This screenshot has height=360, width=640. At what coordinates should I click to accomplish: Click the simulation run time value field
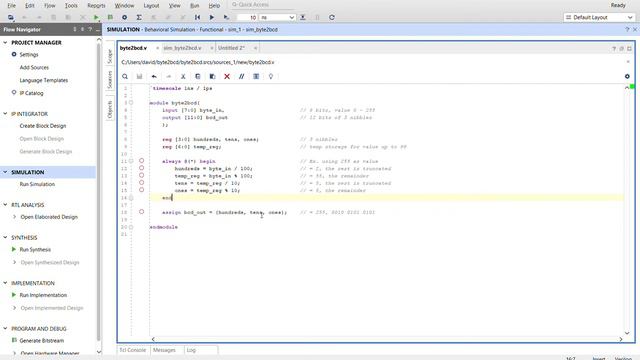click(x=247, y=18)
